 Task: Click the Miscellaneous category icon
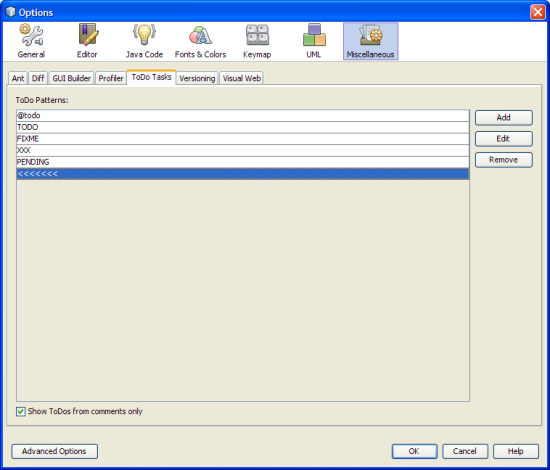tap(370, 41)
